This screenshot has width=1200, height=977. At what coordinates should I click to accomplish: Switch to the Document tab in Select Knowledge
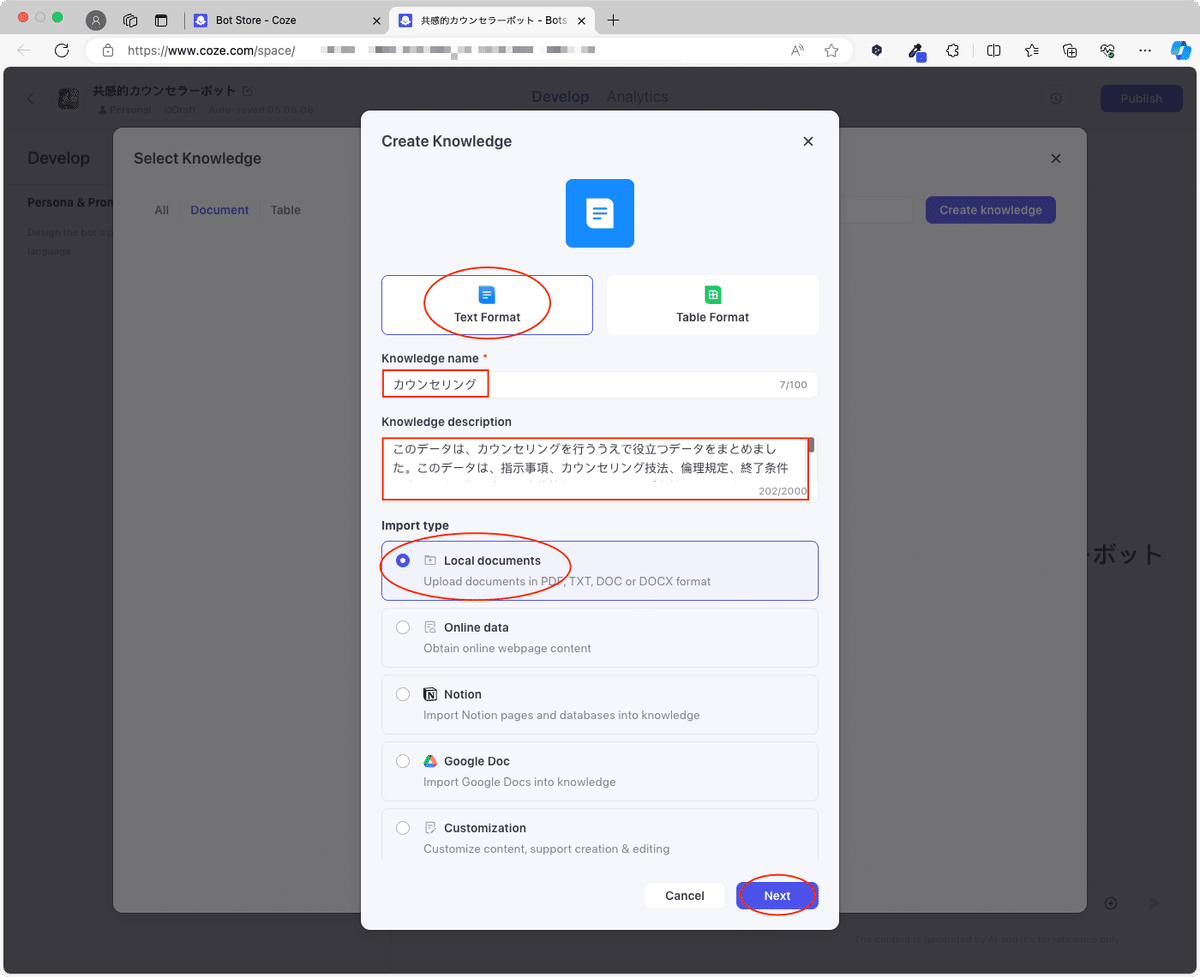click(x=219, y=210)
